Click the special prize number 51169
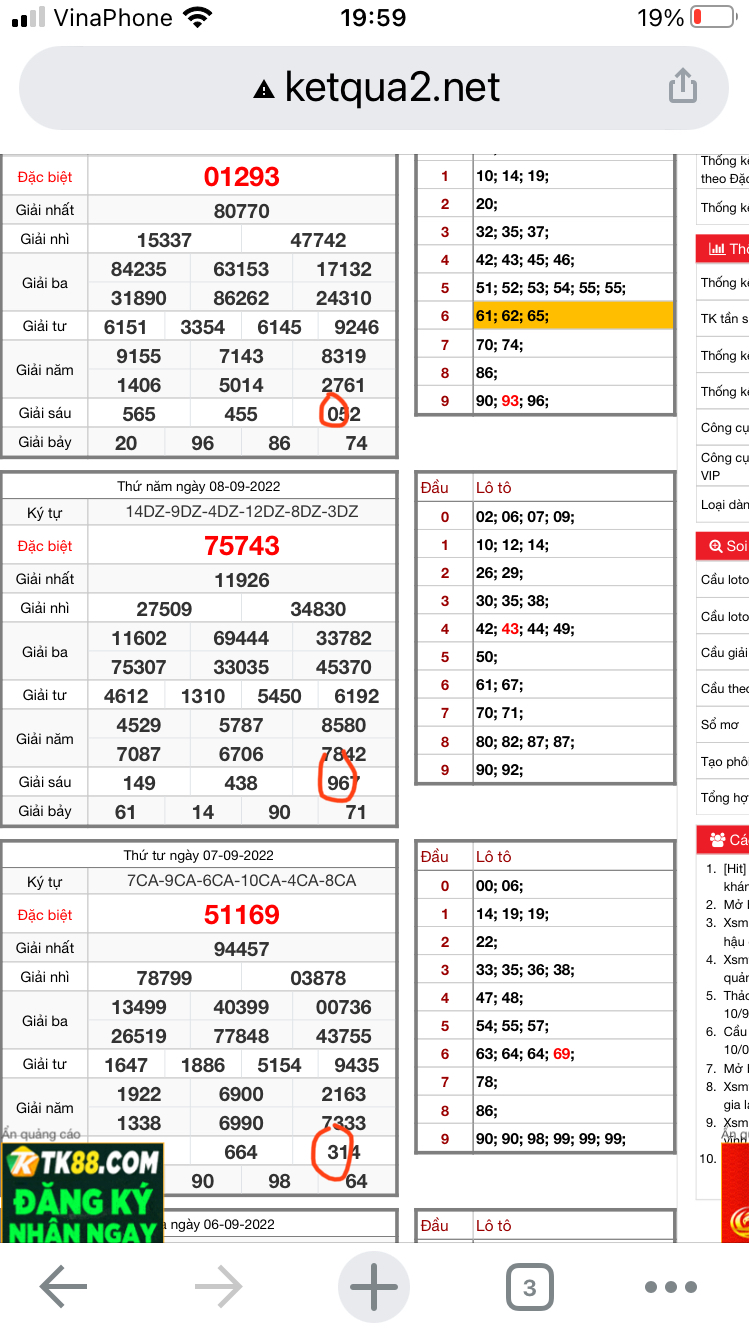Screen dimensions: 749x1331 click(242, 915)
